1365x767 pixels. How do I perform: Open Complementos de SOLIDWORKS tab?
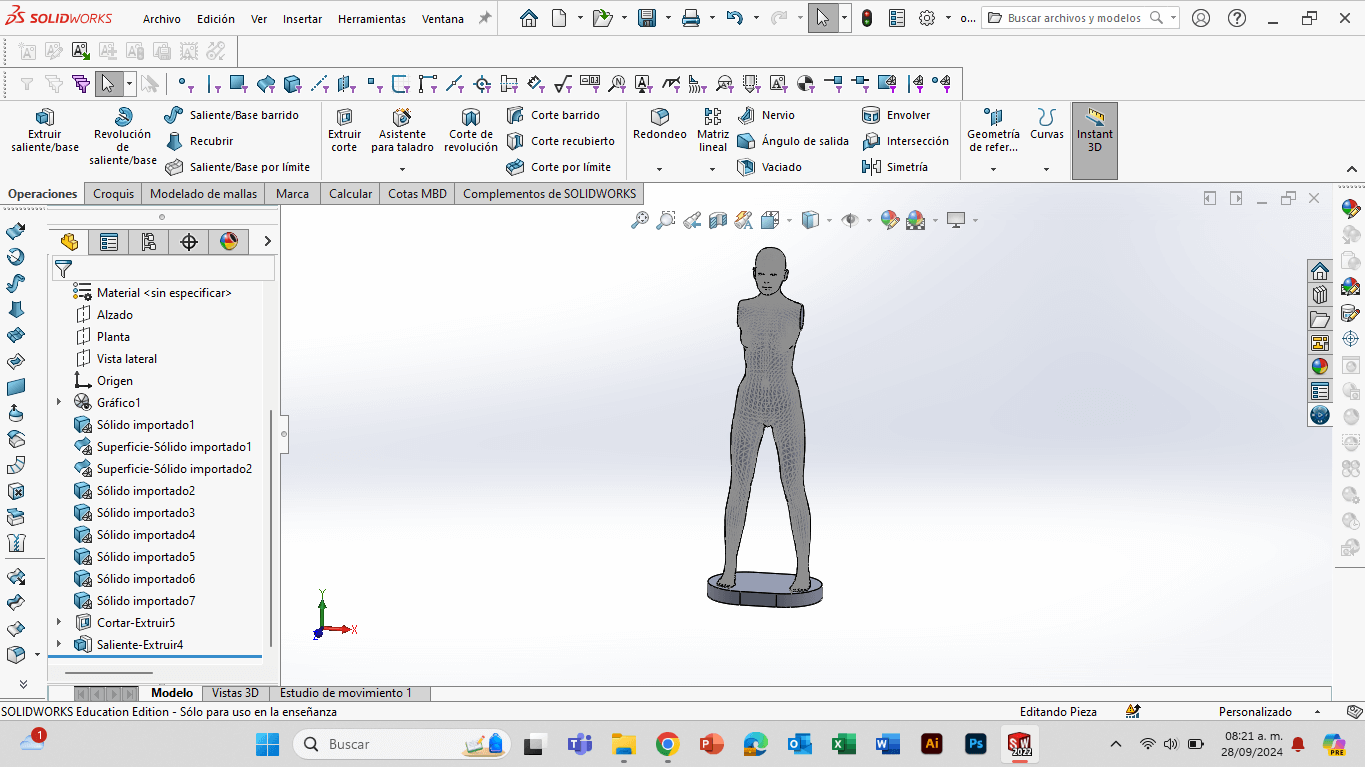click(x=549, y=194)
